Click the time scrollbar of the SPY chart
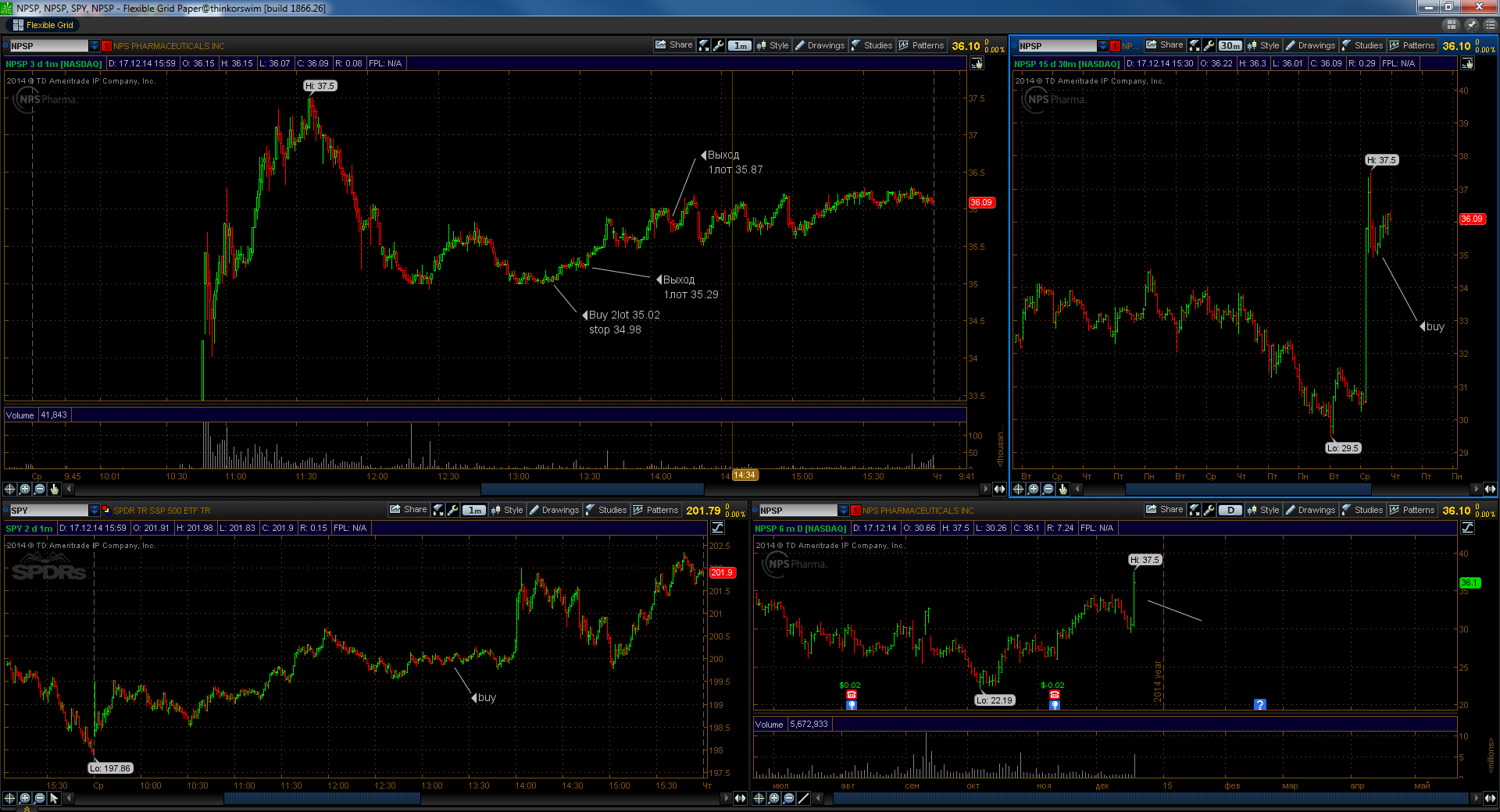The height and width of the screenshot is (812, 1500). coord(322,798)
